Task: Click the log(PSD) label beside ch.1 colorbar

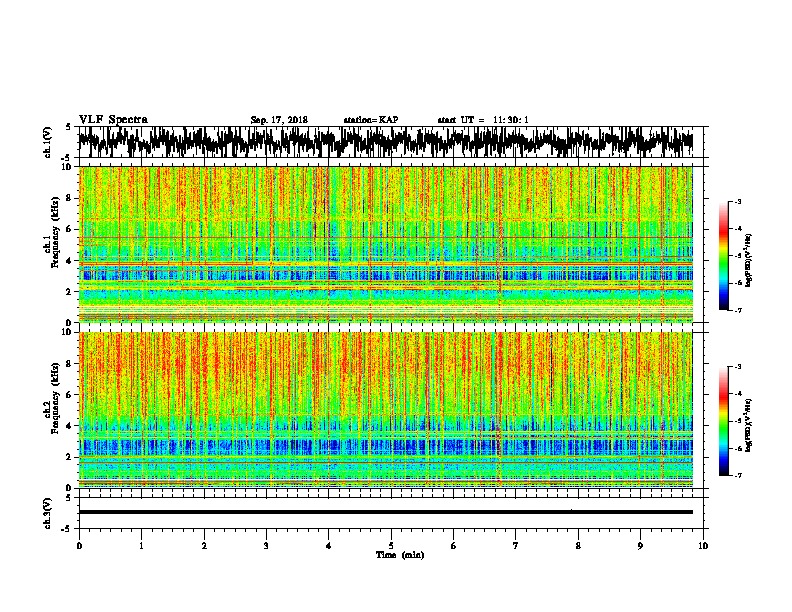Action: pos(749,261)
